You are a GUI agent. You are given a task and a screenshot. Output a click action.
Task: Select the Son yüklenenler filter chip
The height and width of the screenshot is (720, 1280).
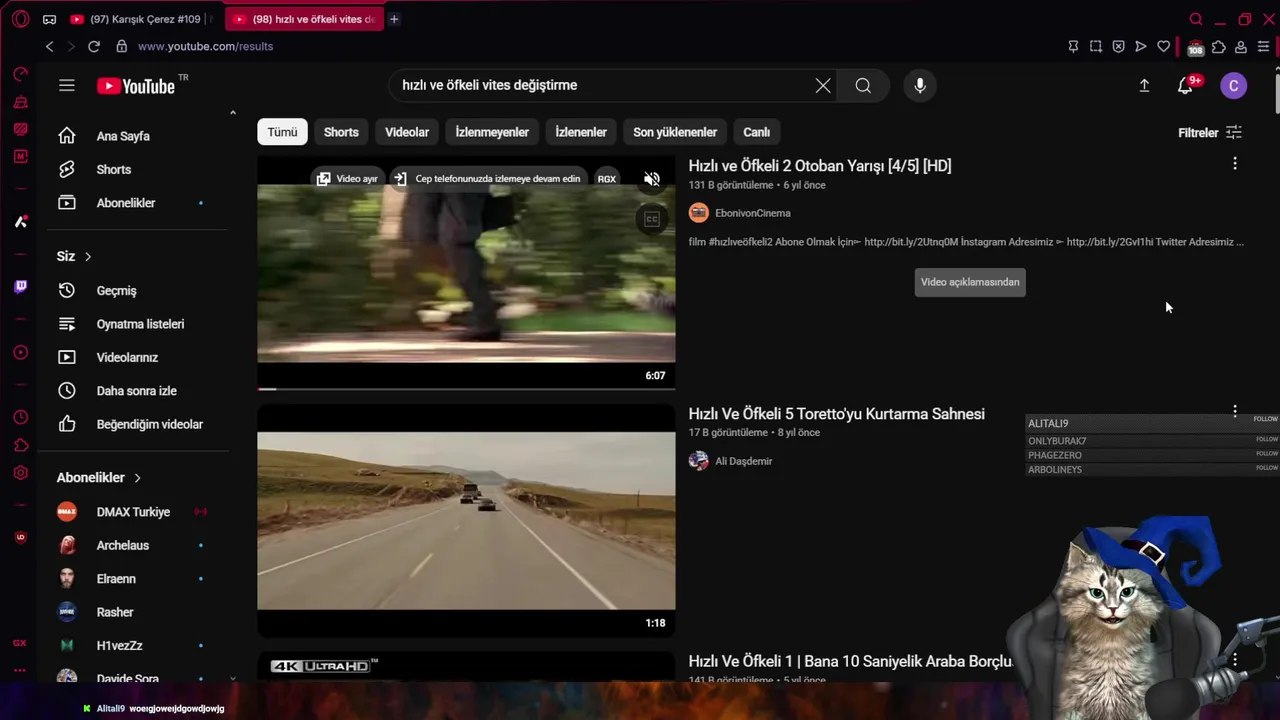[675, 132]
